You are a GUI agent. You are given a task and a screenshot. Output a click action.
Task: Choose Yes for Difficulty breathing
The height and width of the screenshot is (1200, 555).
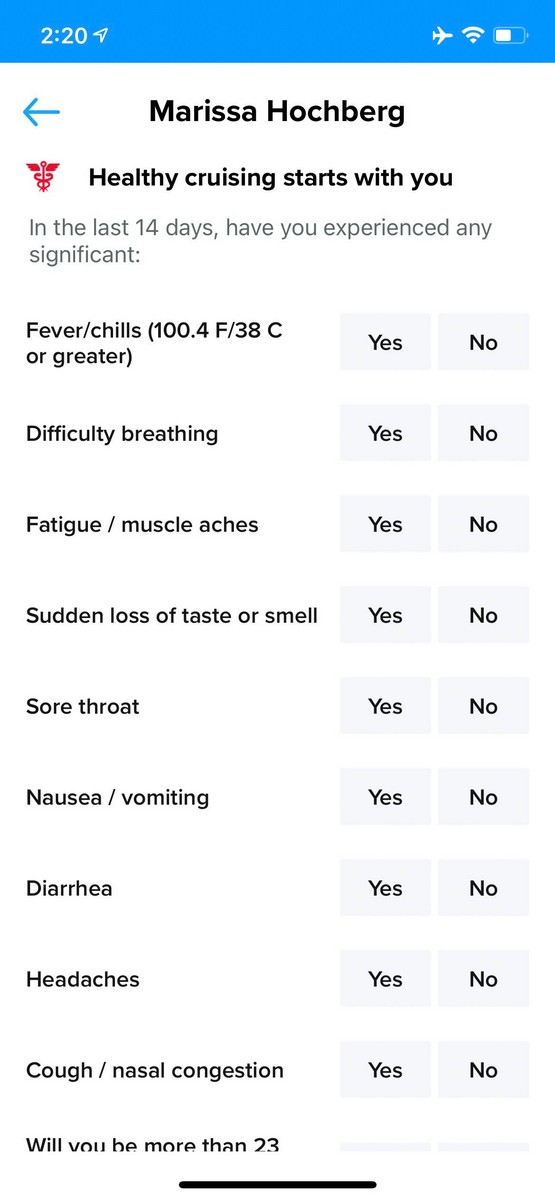coord(385,433)
